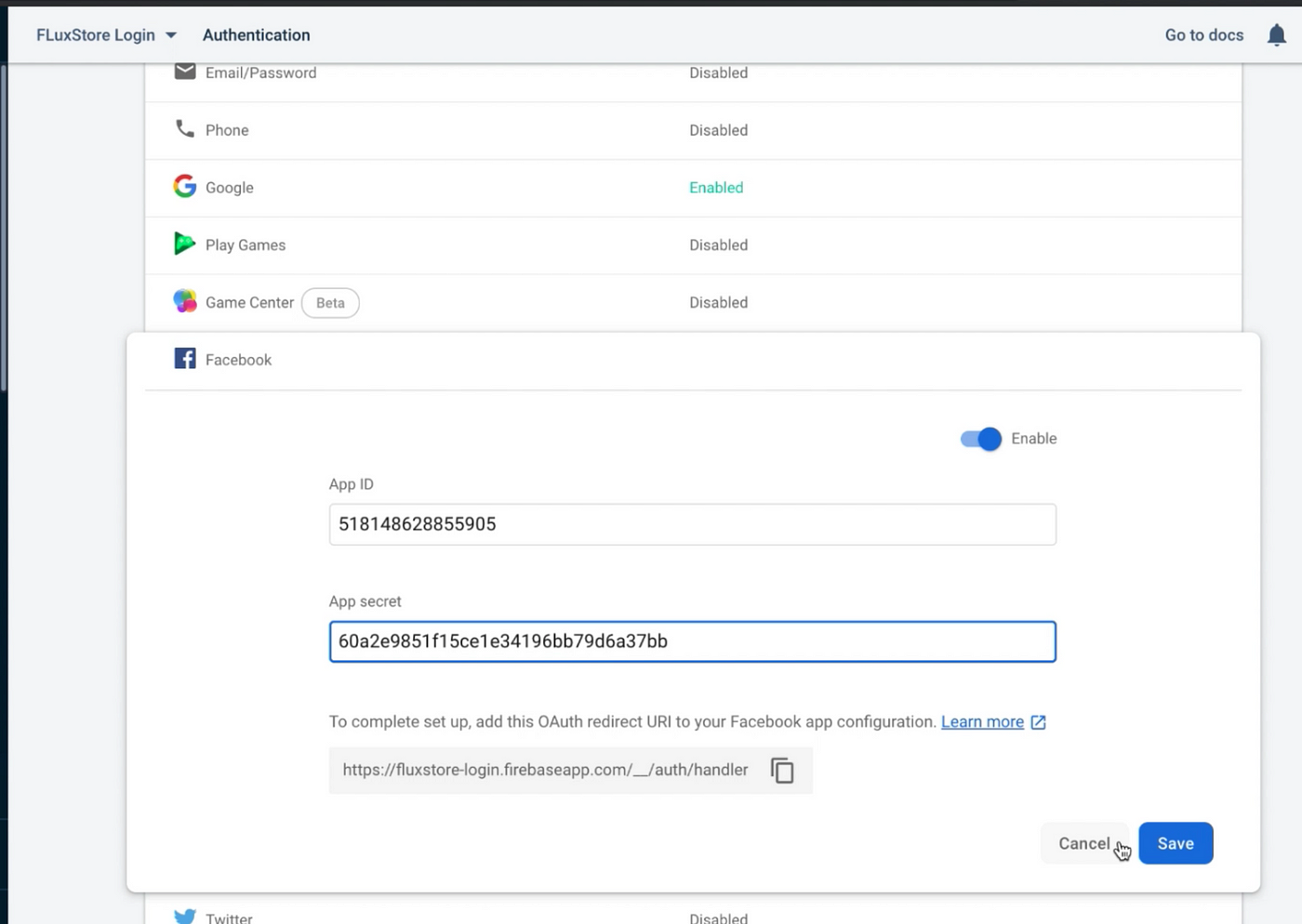Image resolution: width=1302 pixels, height=924 pixels.
Task: Select the Google provider row label
Action: coord(230,188)
